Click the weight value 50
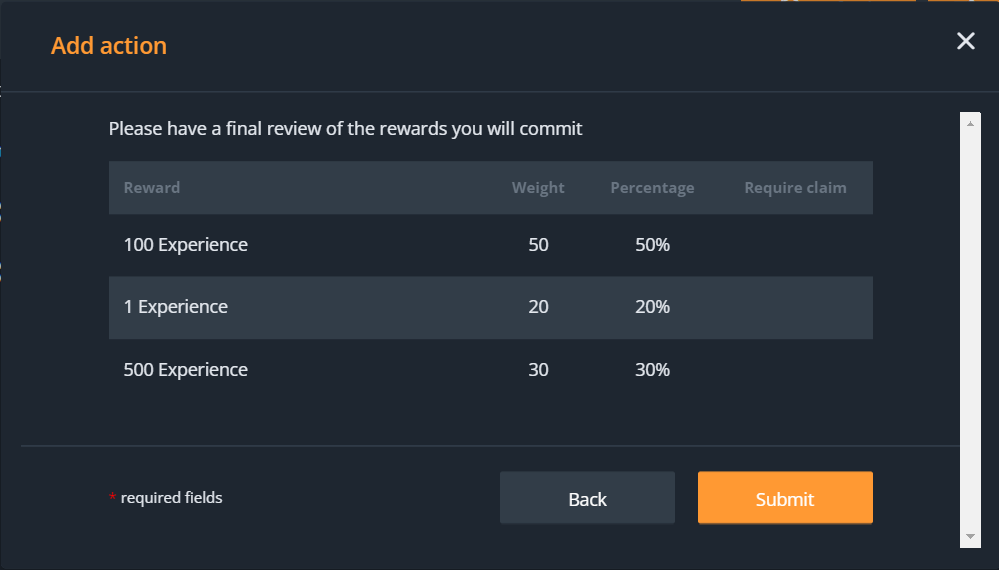999x570 pixels. click(538, 245)
